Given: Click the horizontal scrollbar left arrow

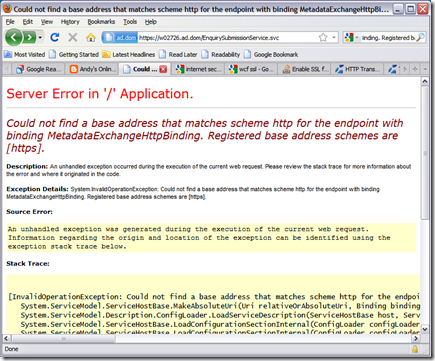Looking at the screenshot, I should tap(7, 338).
